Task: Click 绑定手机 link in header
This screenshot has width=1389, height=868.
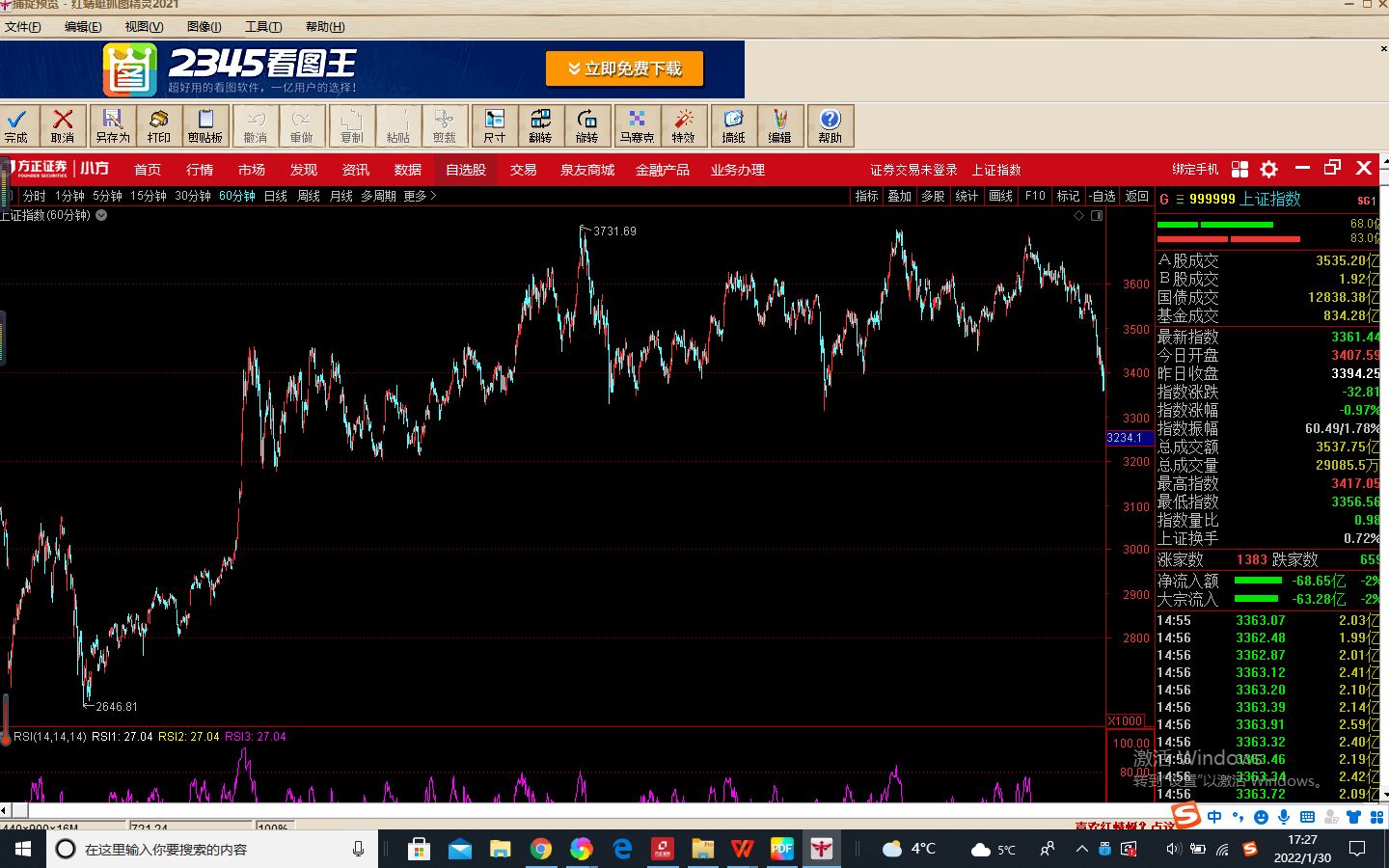Action: (x=1196, y=169)
